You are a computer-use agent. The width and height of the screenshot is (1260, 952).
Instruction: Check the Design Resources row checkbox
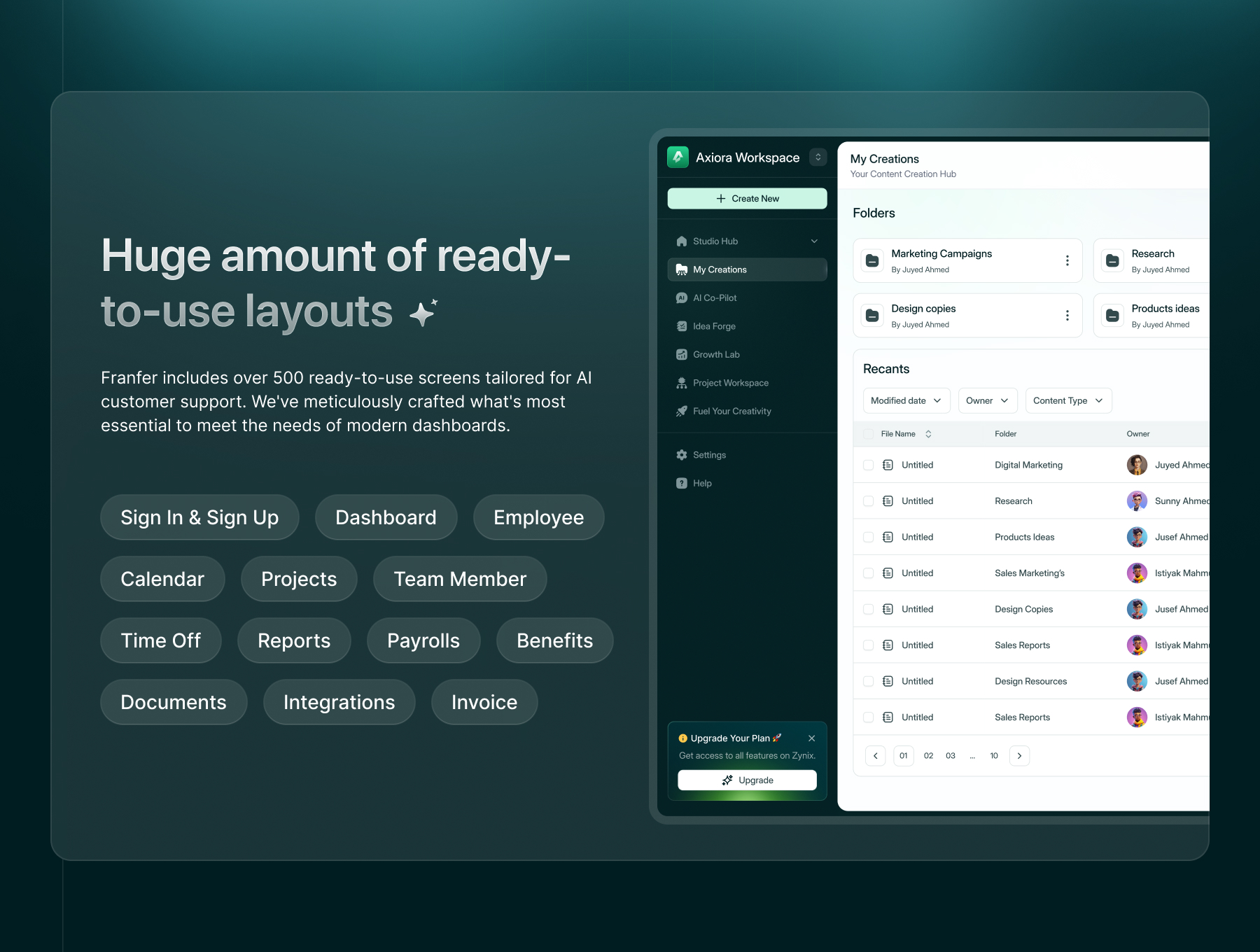(868, 682)
